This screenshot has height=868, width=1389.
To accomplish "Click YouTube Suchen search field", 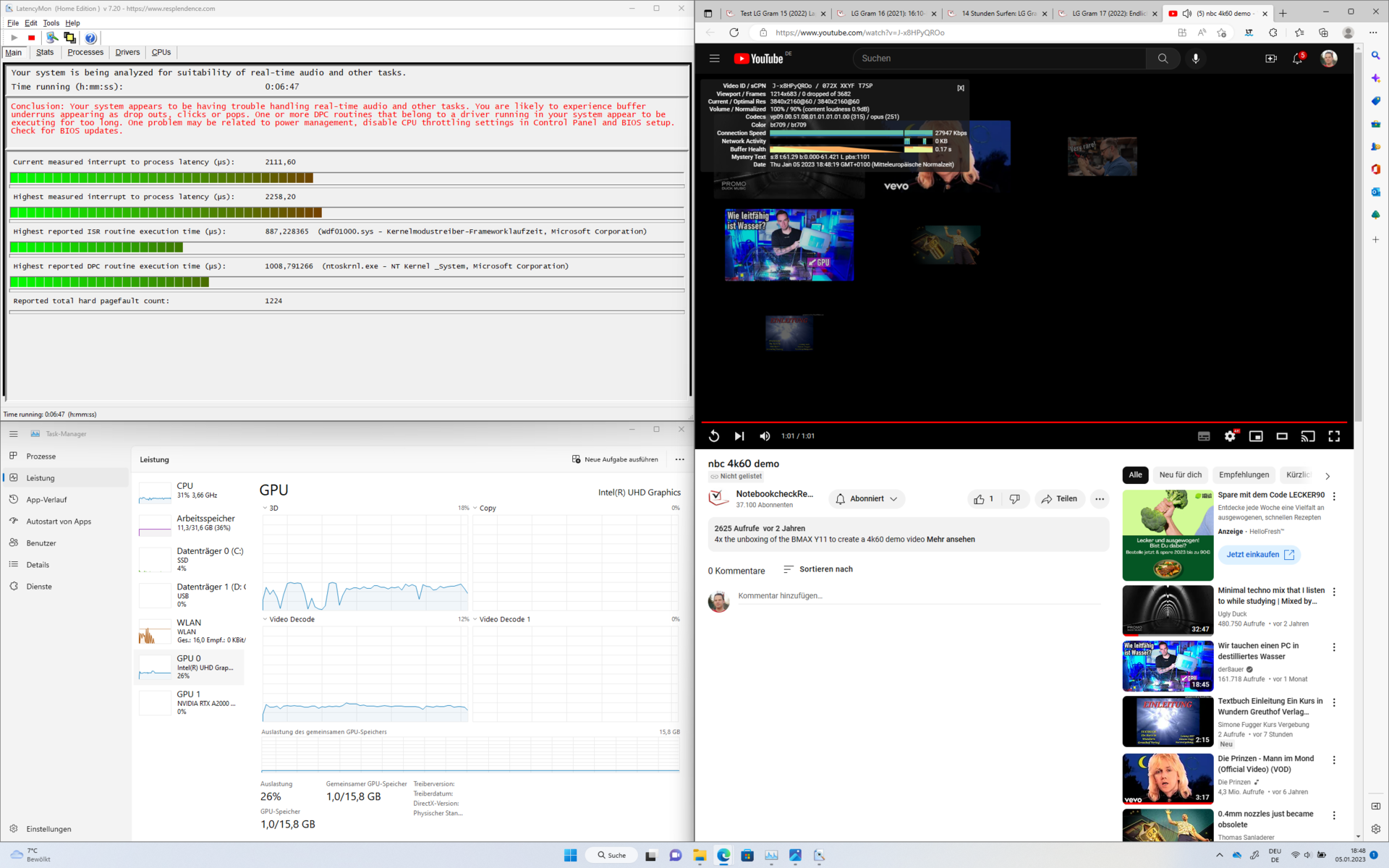I will tap(999, 59).
